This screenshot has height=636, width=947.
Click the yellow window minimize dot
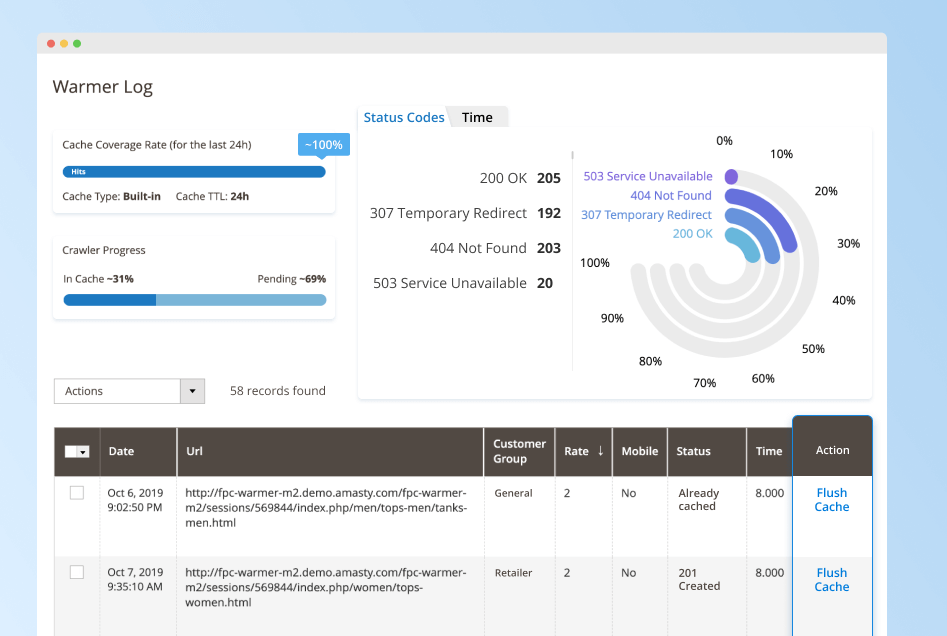[64, 44]
